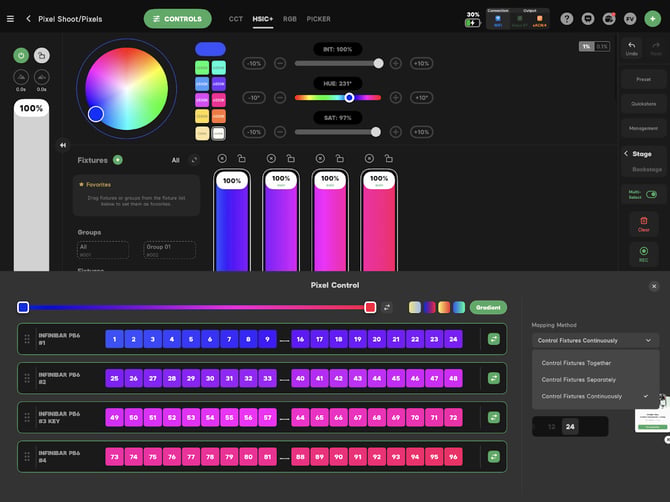The image size is (670, 502).
Task: Switch to the HSIC+ tab
Action: tap(262, 19)
